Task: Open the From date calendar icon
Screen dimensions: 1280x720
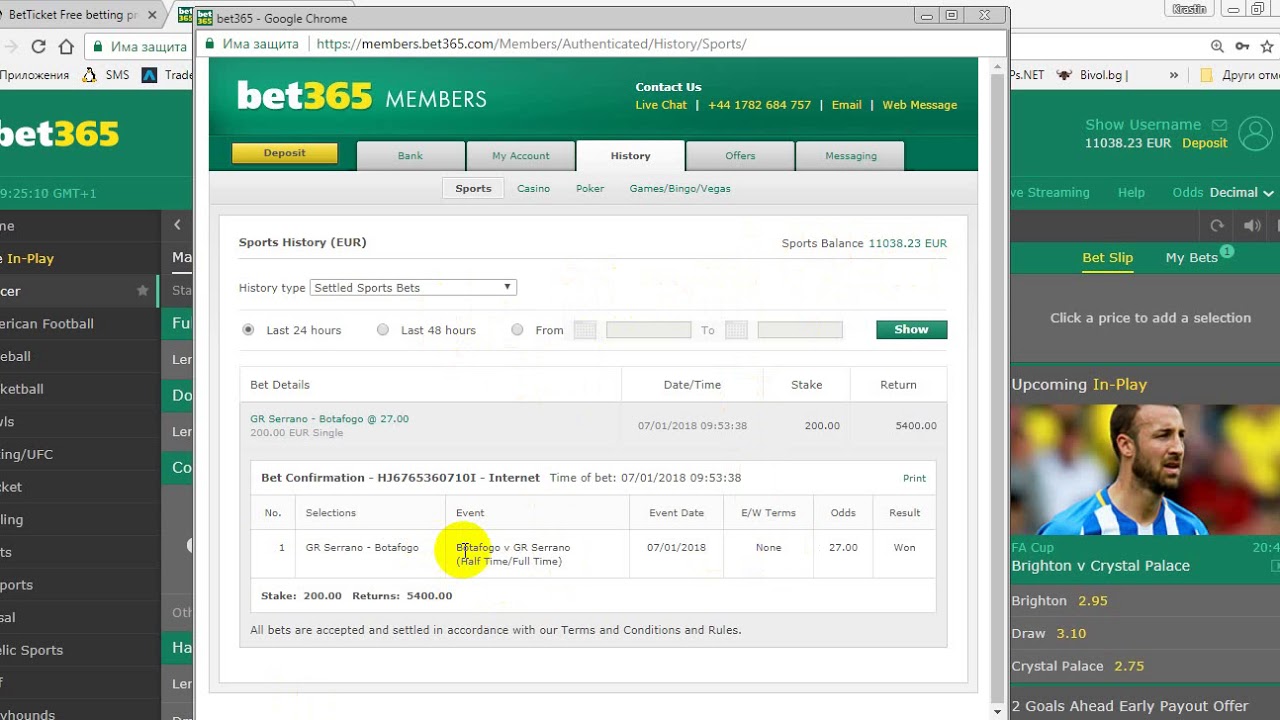Action: [x=585, y=330]
